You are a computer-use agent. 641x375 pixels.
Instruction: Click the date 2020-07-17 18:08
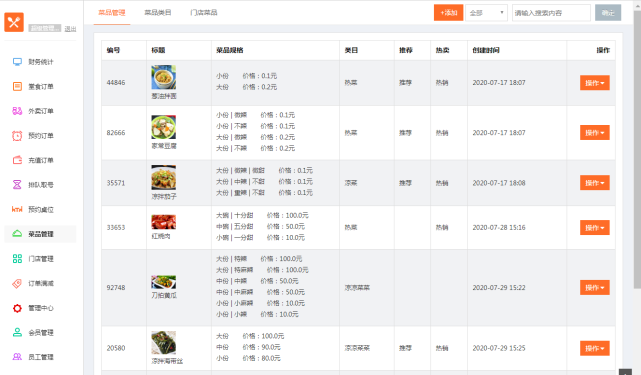[499, 183]
